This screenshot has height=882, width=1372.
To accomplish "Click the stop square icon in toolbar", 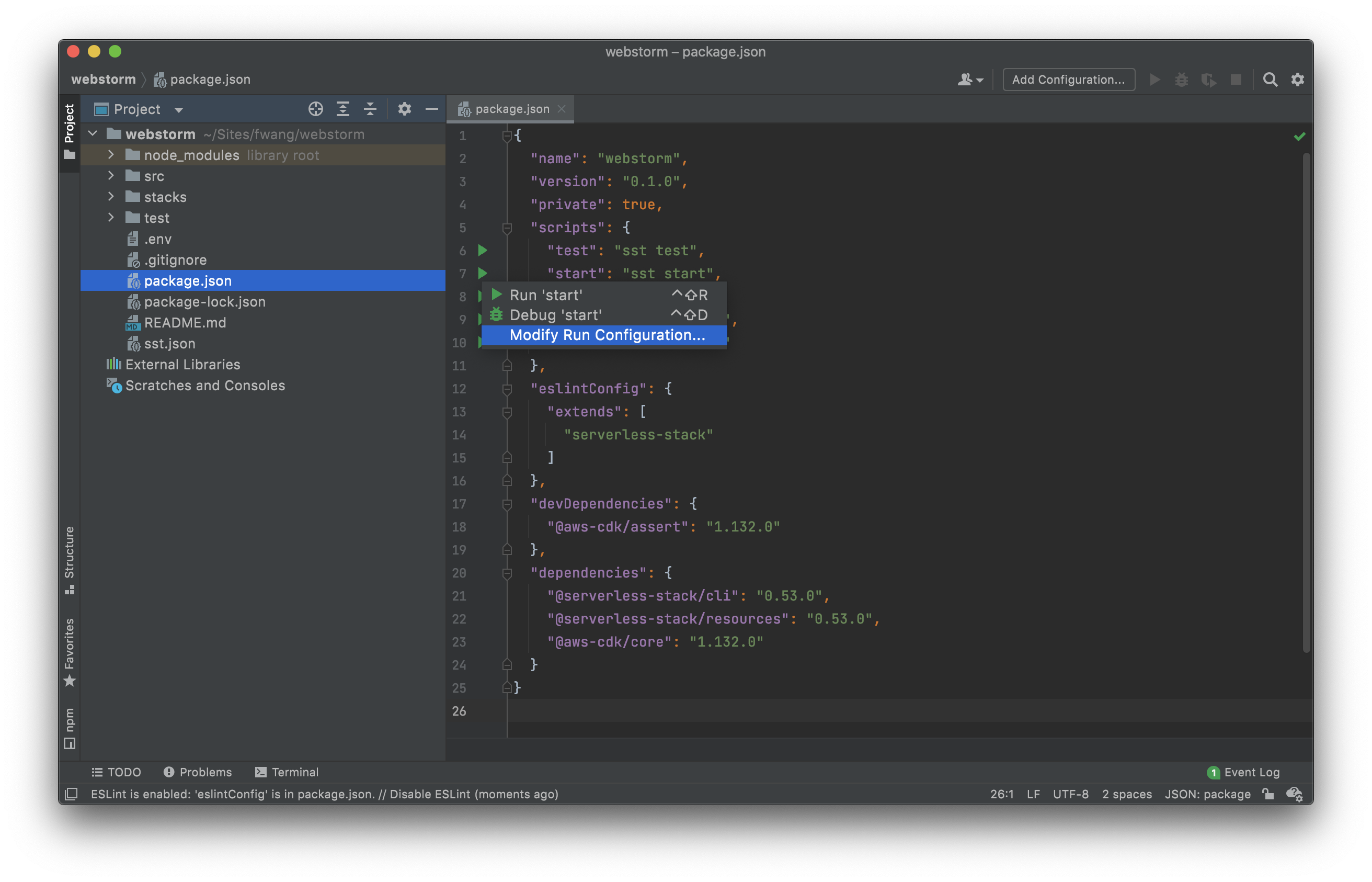I will [x=1233, y=79].
